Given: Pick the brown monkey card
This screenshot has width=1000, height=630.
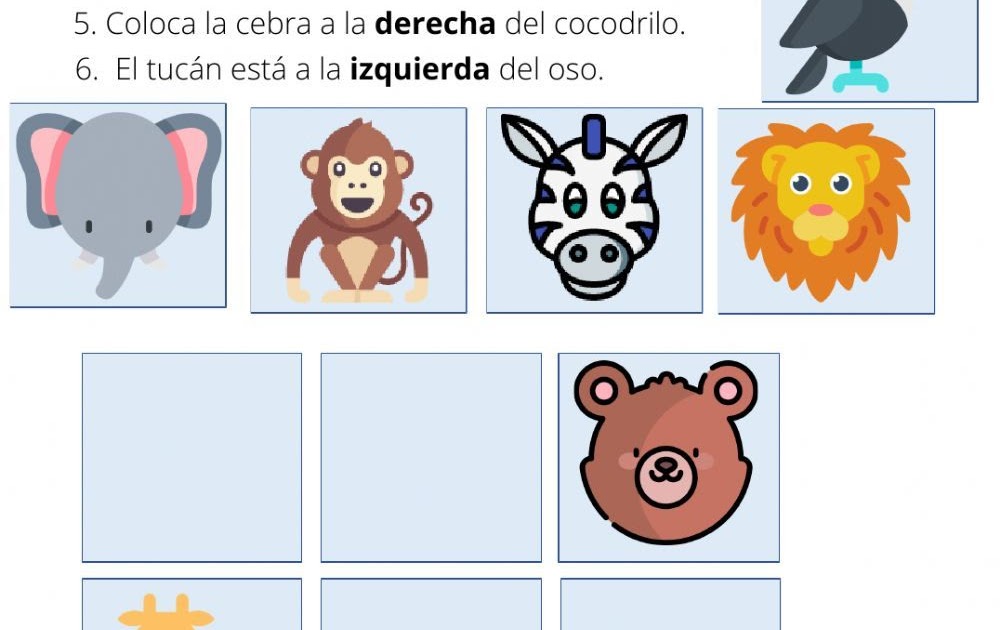Looking at the screenshot, I should click(358, 210).
